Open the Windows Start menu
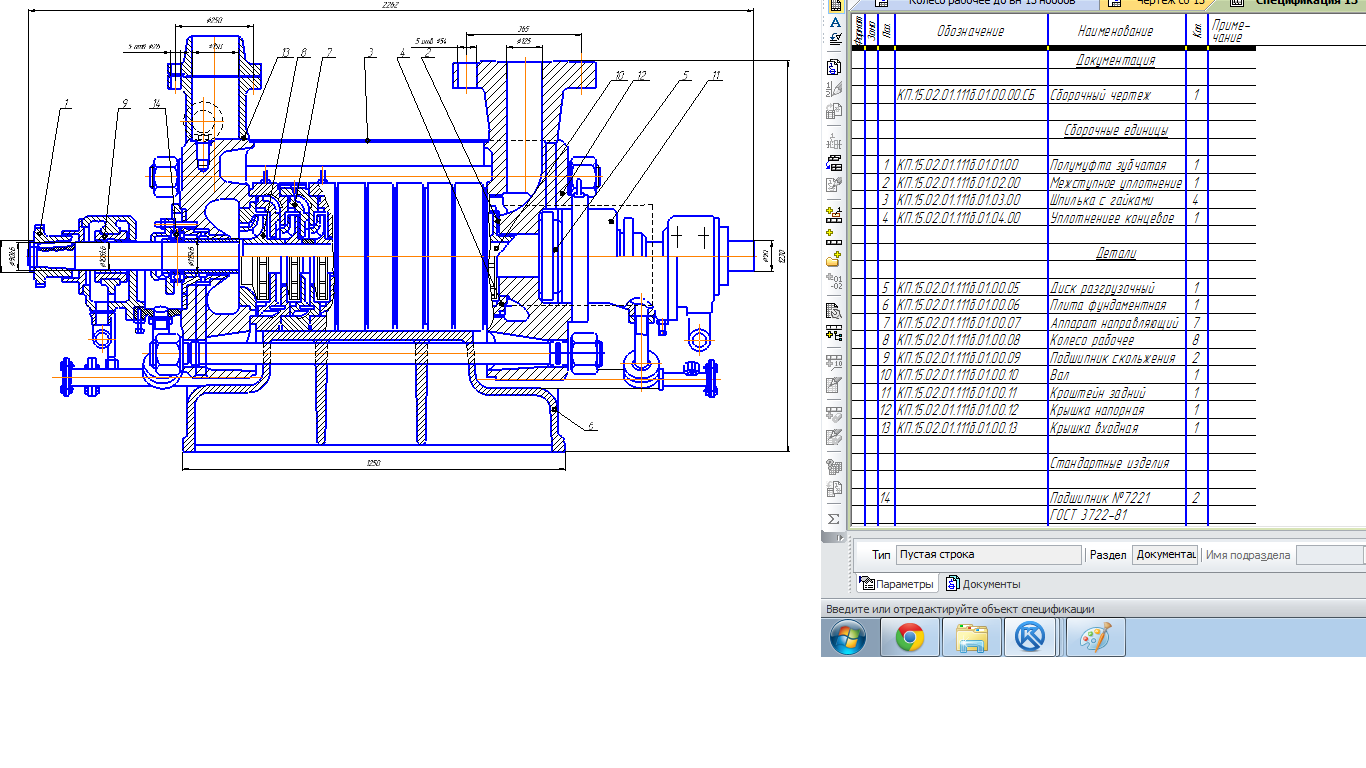The height and width of the screenshot is (768, 1366). click(x=848, y=637)
